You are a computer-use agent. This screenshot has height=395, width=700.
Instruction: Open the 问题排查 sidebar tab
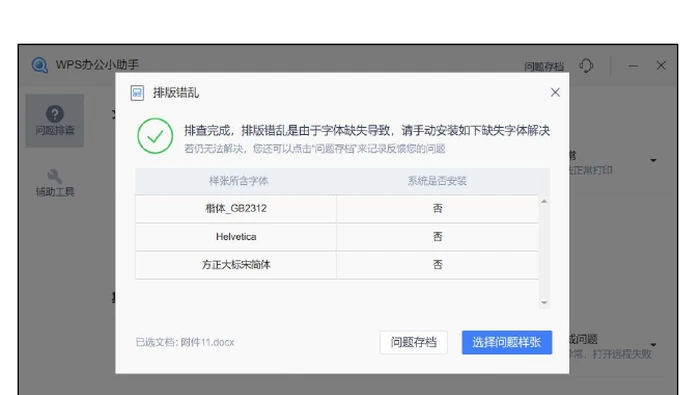pos(55,121)
